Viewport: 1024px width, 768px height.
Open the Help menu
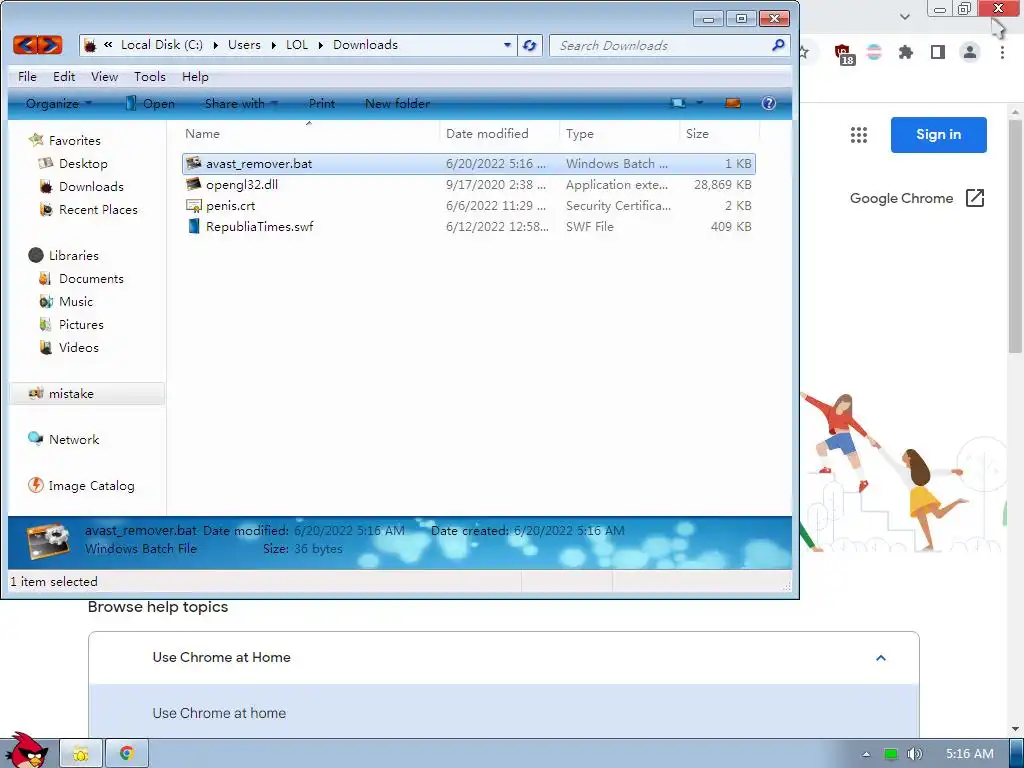(195, 76)
